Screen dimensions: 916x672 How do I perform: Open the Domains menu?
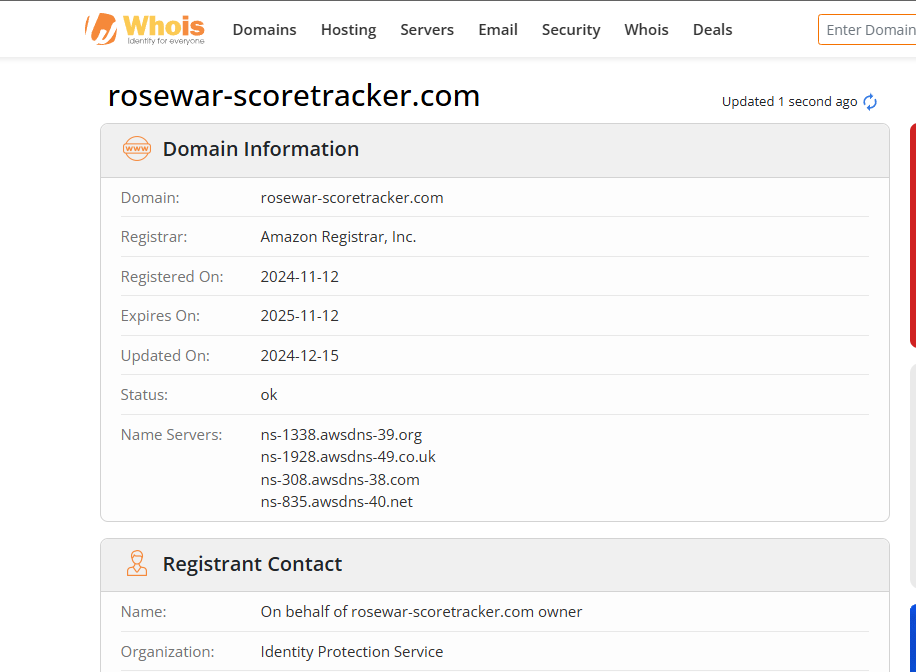coord(264,30)
